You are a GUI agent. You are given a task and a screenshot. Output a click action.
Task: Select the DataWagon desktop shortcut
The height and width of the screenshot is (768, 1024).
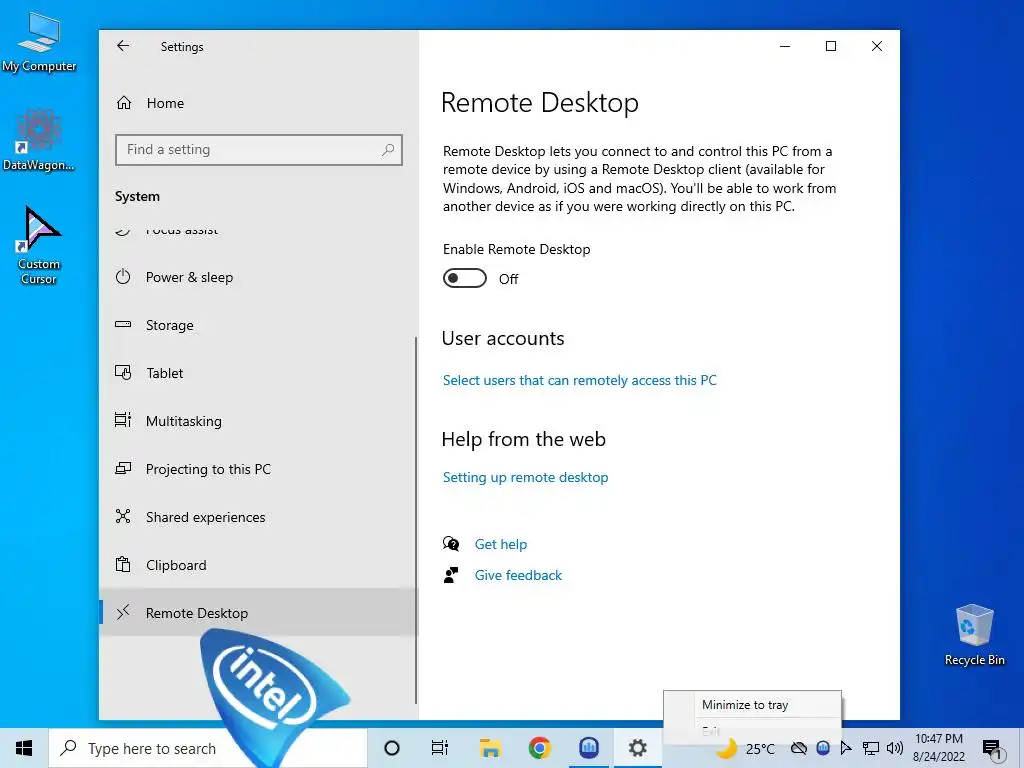tap(39, 140)
